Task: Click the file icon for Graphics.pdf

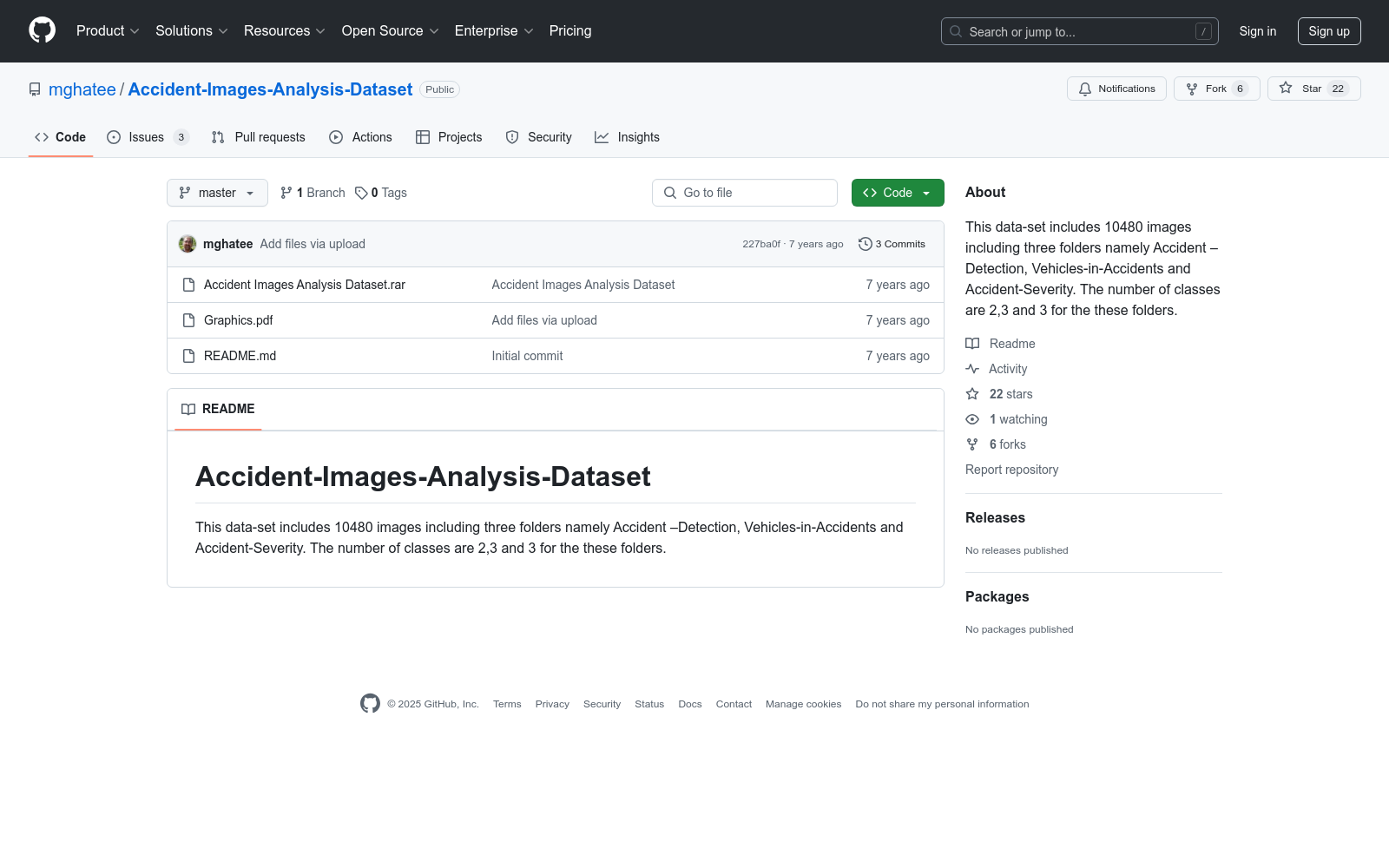Action: pyautogui.click(x=188, y=320)
